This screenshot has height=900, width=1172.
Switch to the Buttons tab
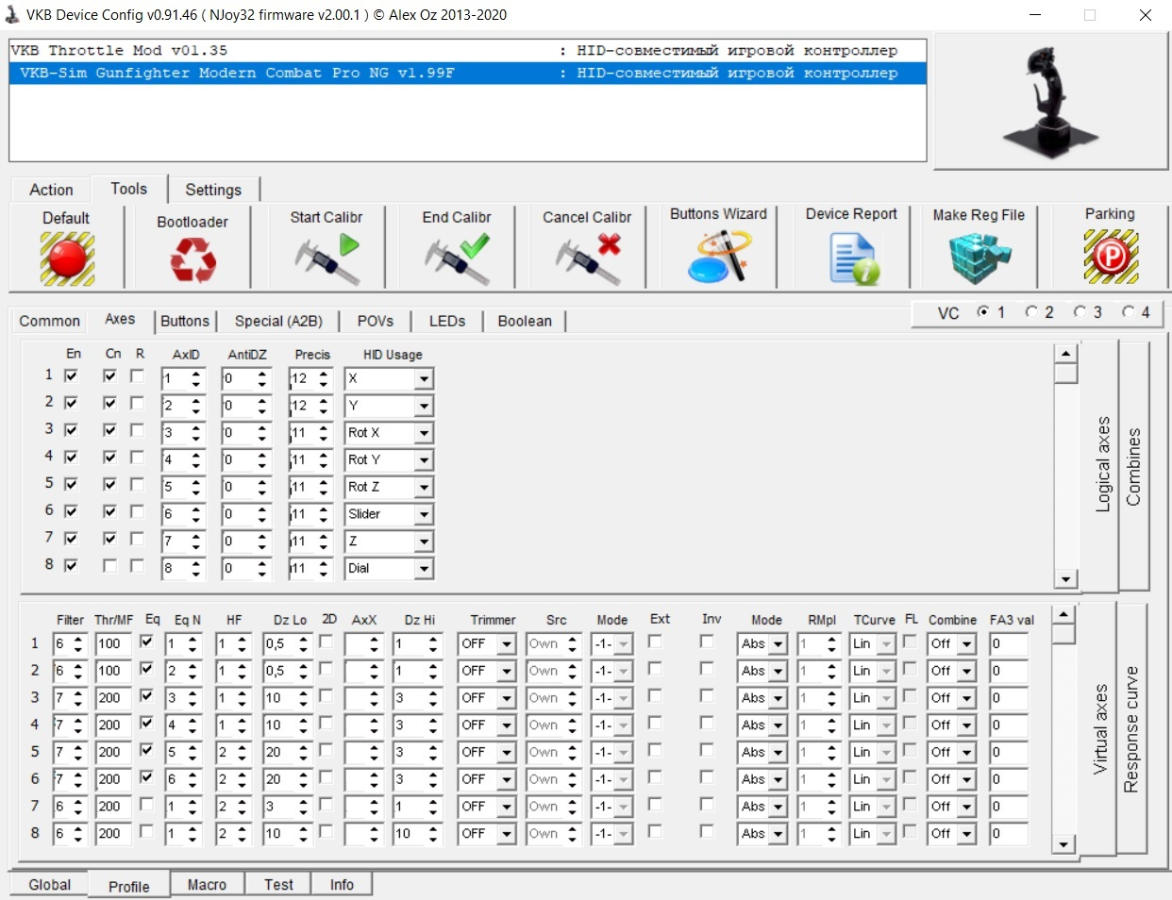185,321
